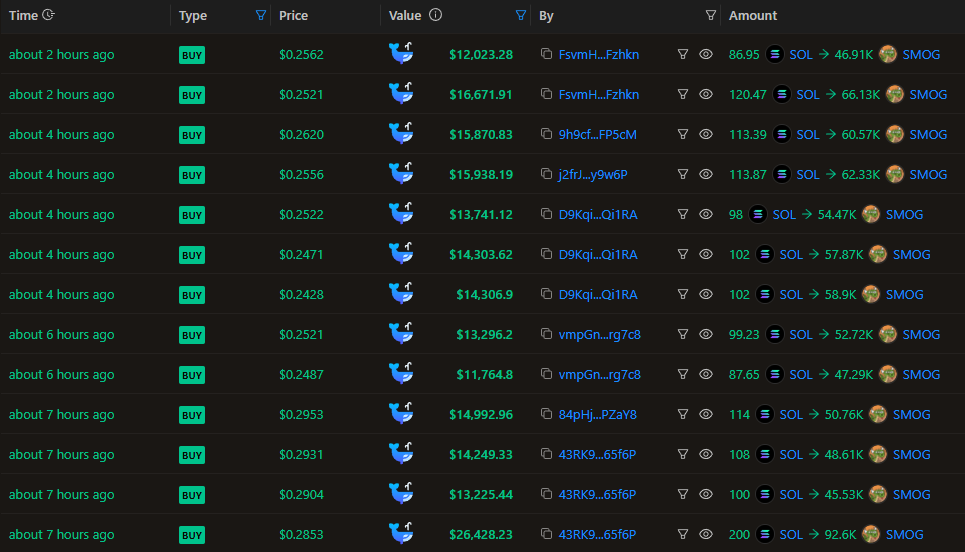Click the Time column header
The image size is (965, 552).
pyautogui.click(x=23, y=15)
